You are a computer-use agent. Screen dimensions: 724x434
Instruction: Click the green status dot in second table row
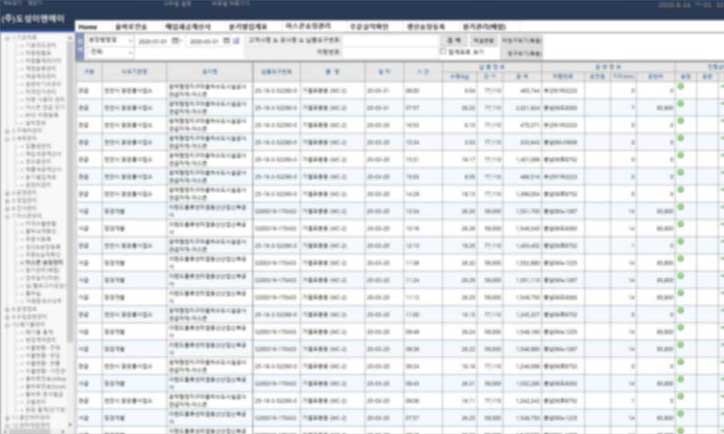(681, 104)
